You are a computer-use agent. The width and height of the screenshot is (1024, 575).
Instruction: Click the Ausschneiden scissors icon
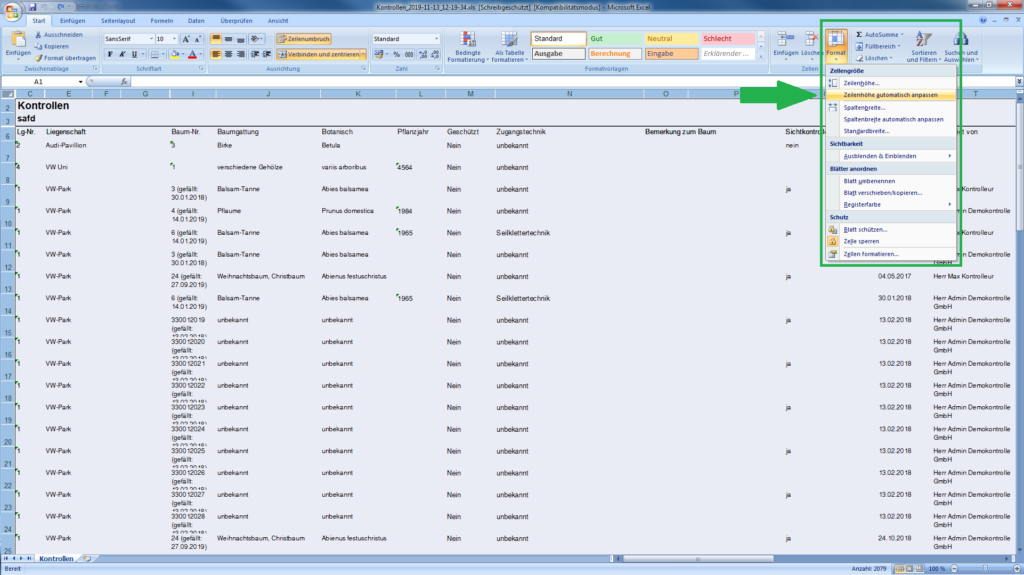pos(38,34)
